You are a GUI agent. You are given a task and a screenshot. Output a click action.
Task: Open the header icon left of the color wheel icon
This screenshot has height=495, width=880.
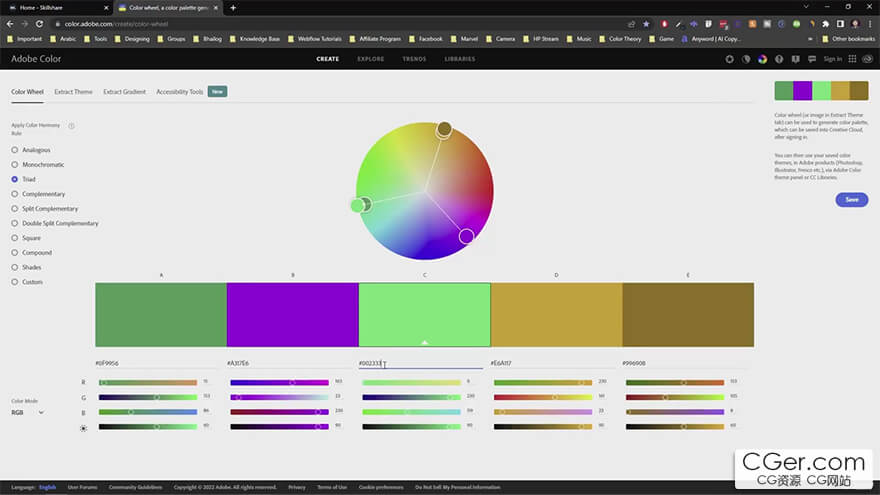point(746,59)
